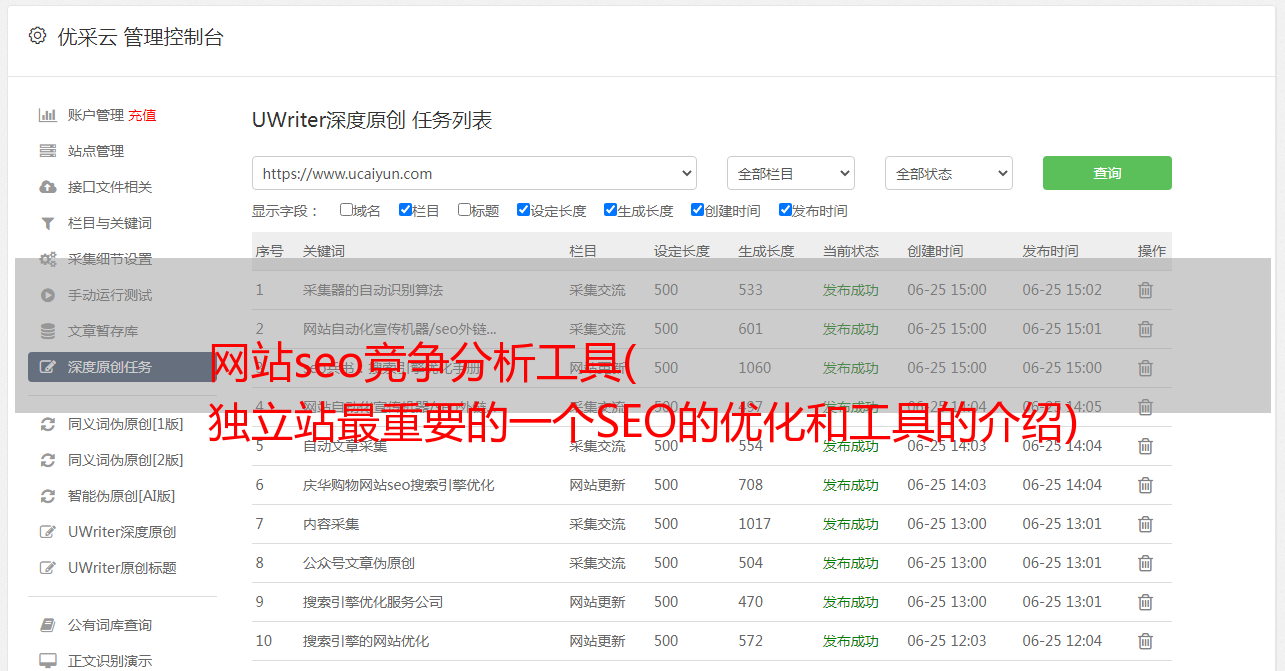Open UWriter深度原创 sidebar link

coord(122,532)
